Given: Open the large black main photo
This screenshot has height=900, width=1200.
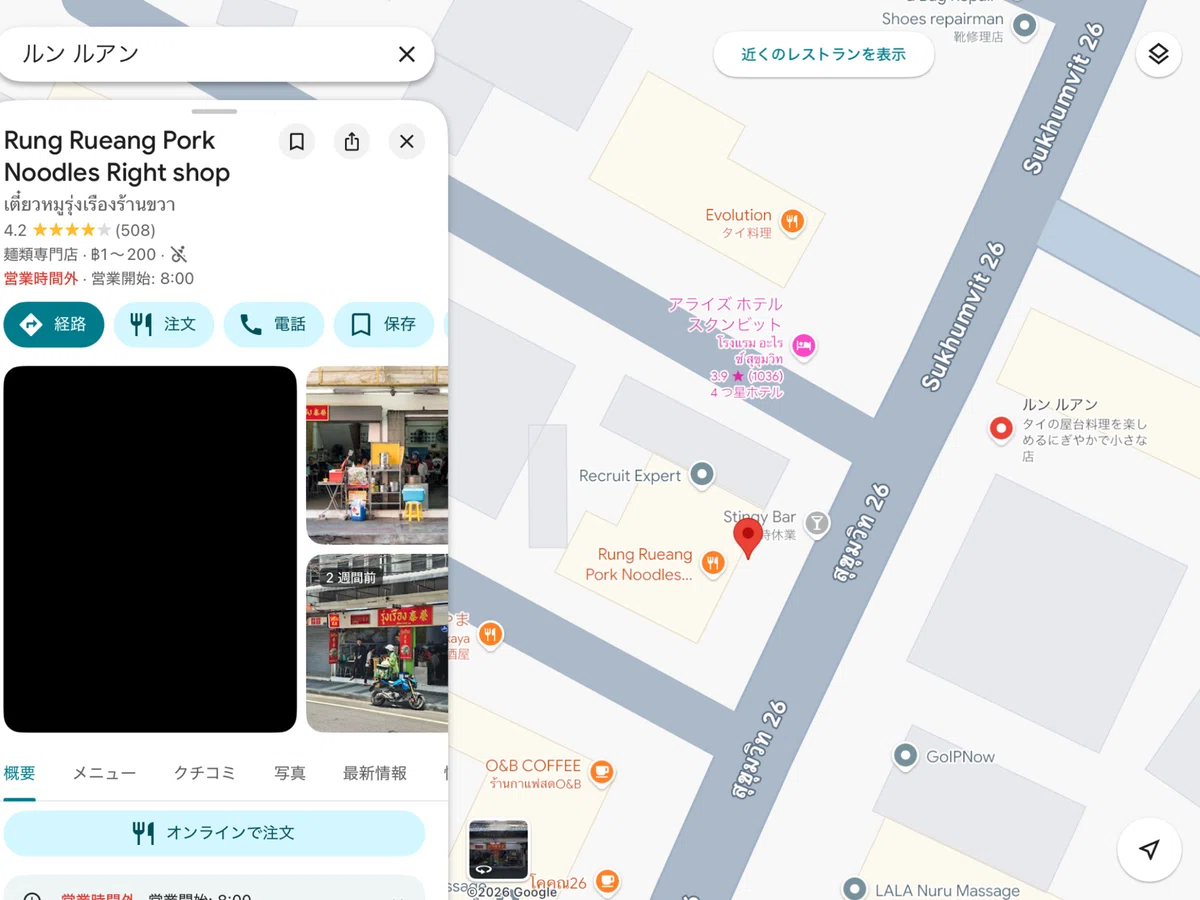Looking at the screenshot, I should click(x=150, y=549).
